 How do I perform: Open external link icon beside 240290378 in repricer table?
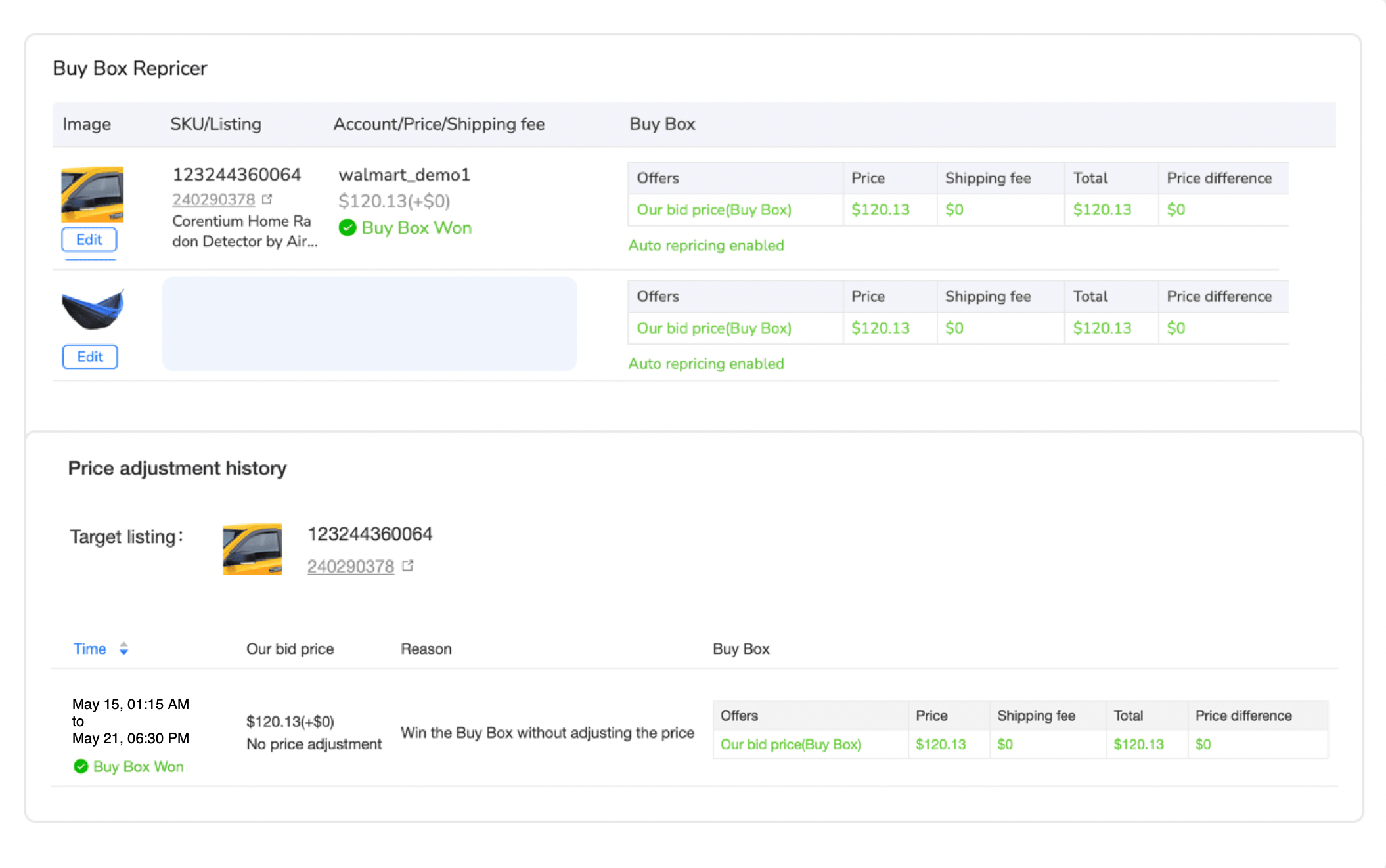coord(267,199)
